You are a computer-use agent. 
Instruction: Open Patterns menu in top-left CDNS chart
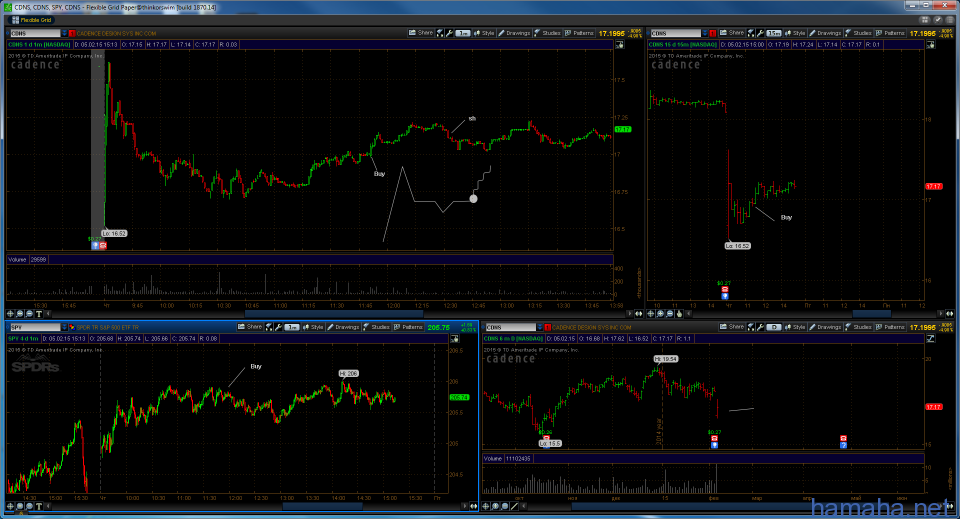pos(579,33)
